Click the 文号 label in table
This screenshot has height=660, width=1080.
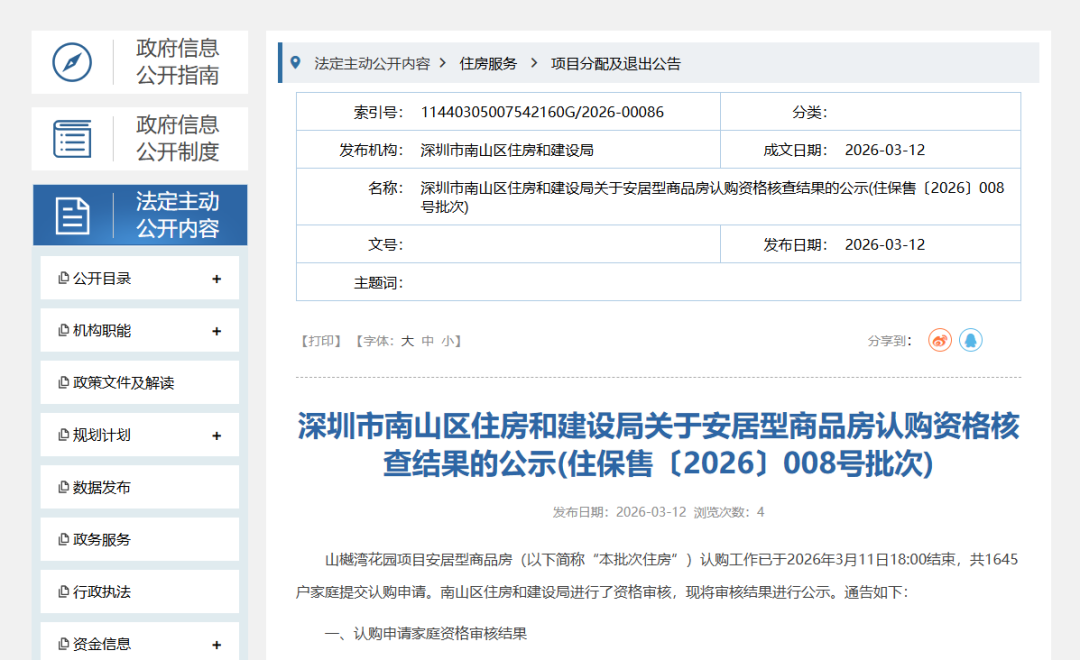(x=386, y=245)
